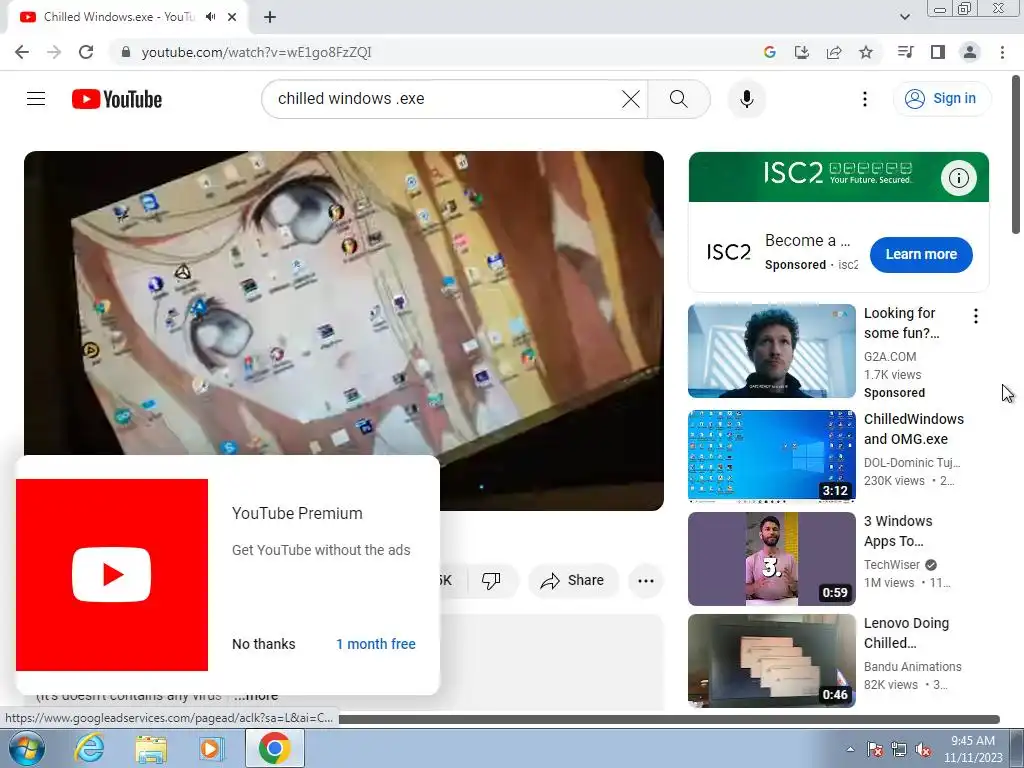Open the YouTube hamburger guide menu
This screenshot has width=1024, height=768.
(36, 99)
